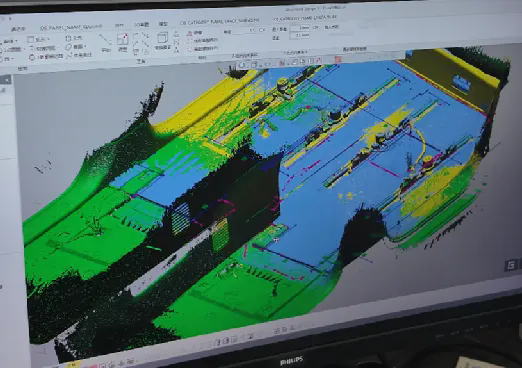This screenshot has width=522, height=368.
Task: Select the diagonal line tool in ribbon
Action: tap(105, 40)
